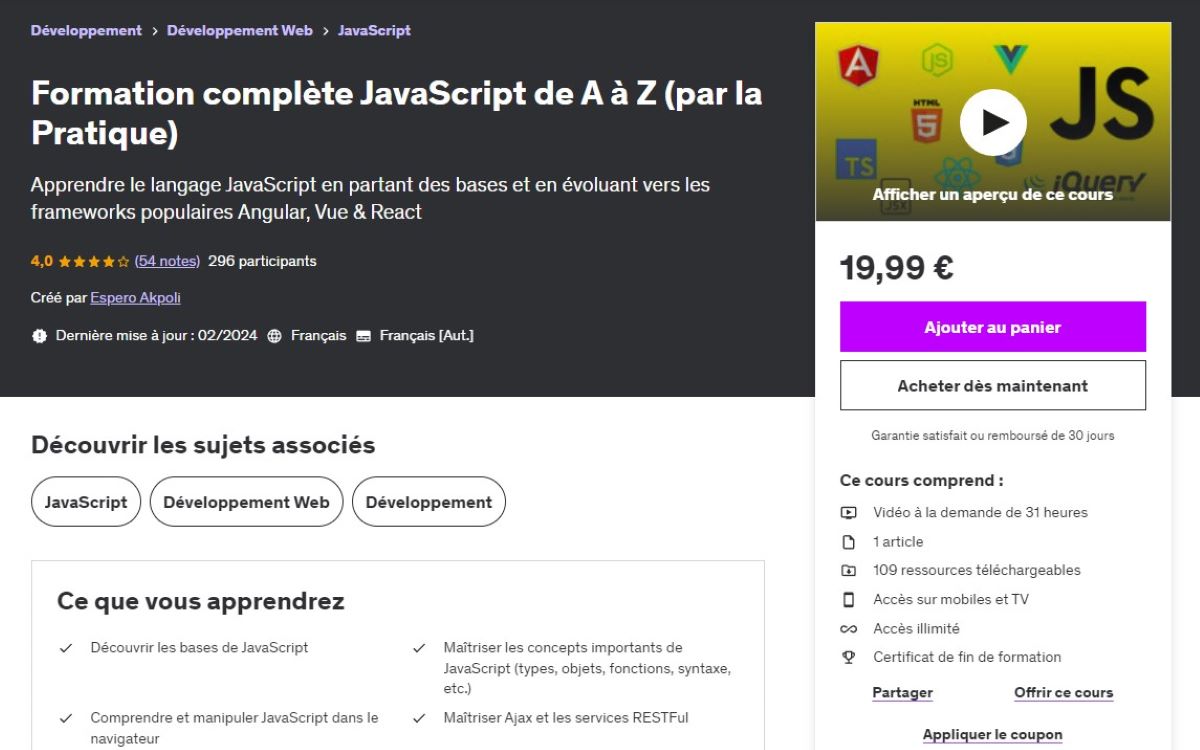Viewport: 1200px width, 750px height.
Task: Add the course to cart
Action: [x=993, y=327]
